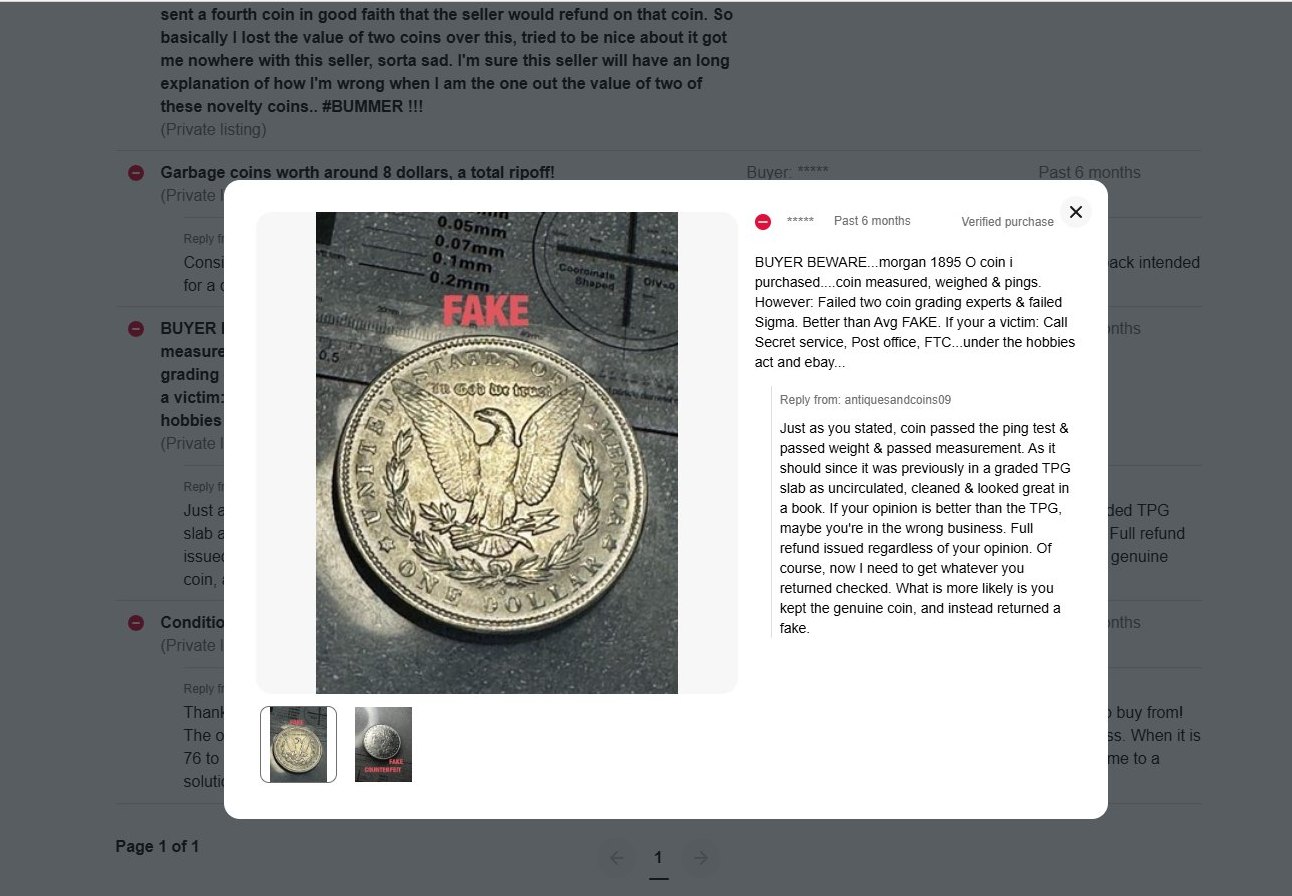Click the antiquesandcoins09 reply header

pyautogui.click(x=865, y=399)
